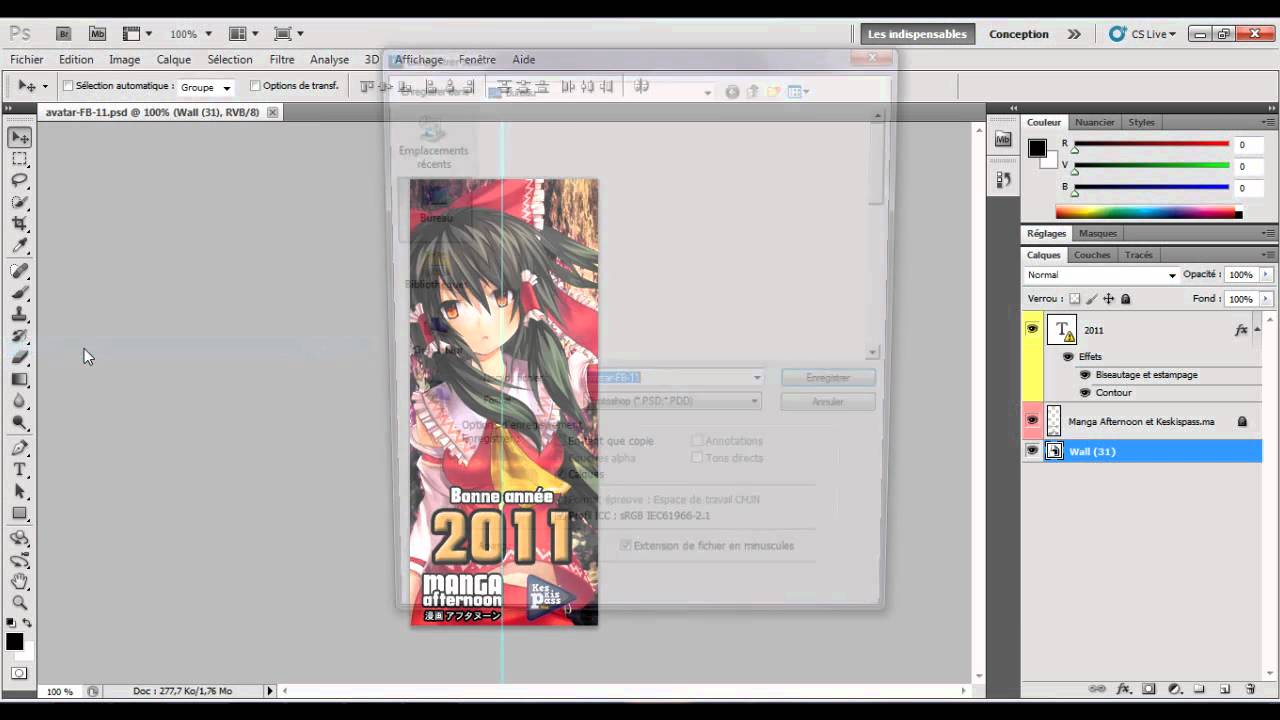Hide the Contour effect
This screenshot has width=1280, height=720.
coord(1085,393)
